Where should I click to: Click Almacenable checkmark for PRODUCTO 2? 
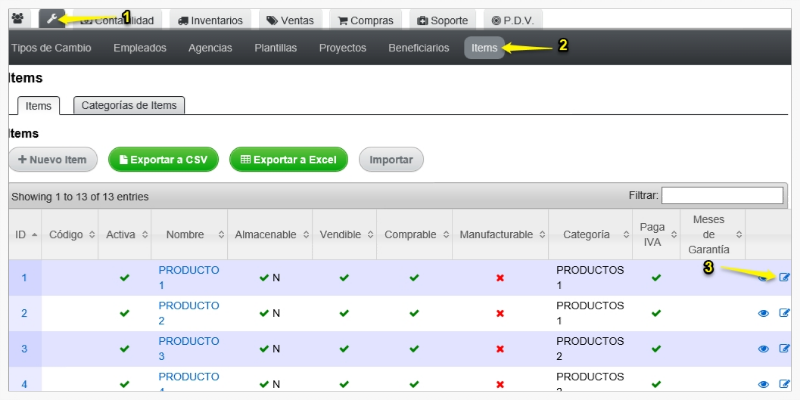(264, 313)
